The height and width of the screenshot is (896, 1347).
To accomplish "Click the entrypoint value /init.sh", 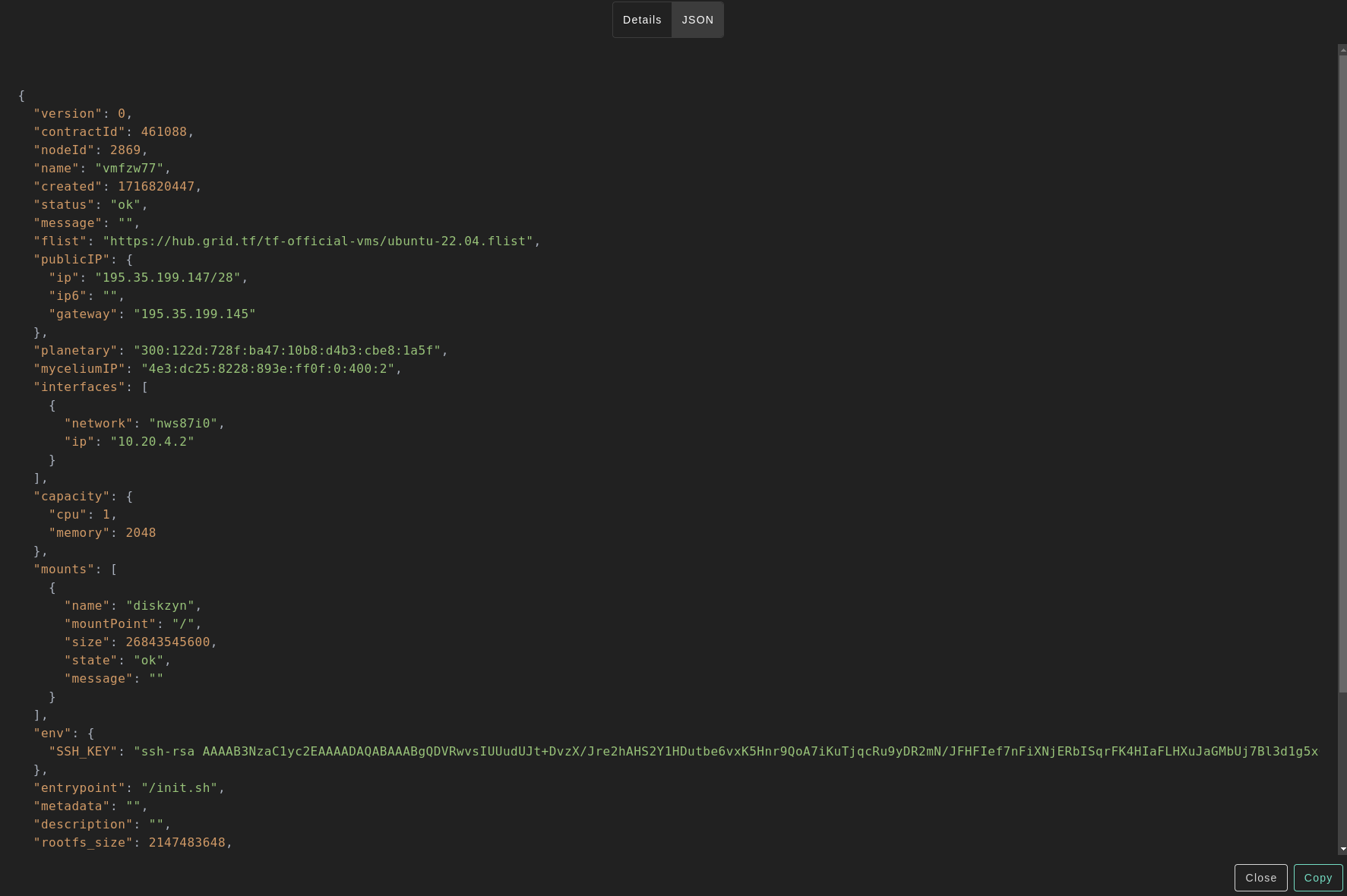I will 179,788.
